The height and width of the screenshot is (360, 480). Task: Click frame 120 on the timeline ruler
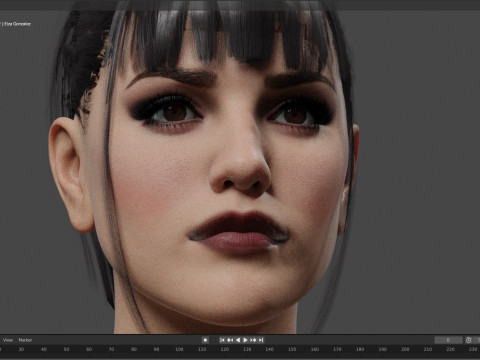[224, 349]
